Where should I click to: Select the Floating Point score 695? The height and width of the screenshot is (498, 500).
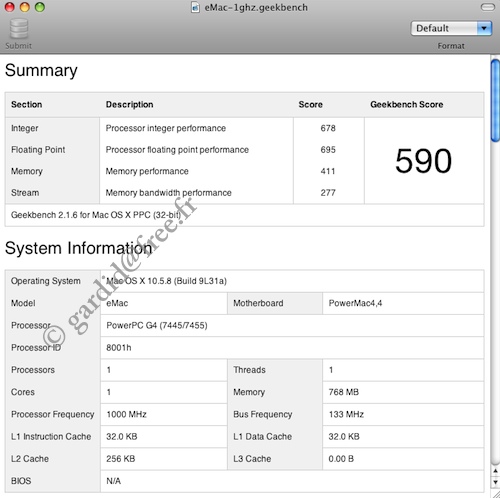328,150
